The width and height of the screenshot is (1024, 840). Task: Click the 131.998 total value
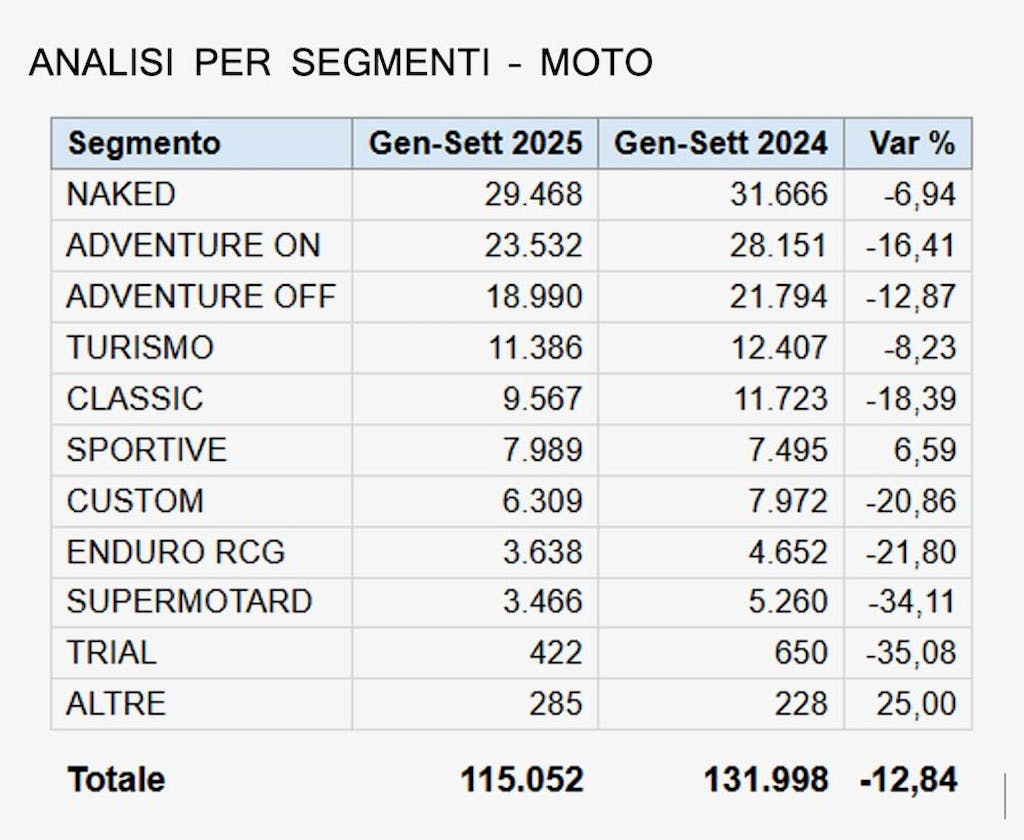[766, 779]
